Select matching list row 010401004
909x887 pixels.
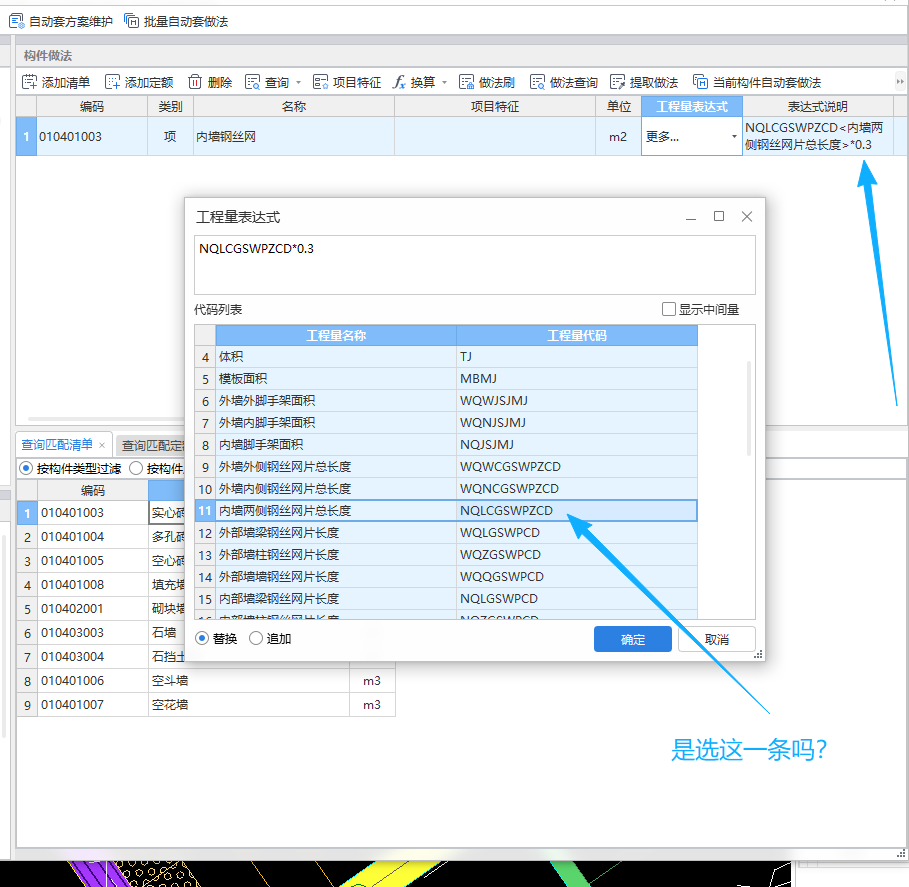point(100,537)
